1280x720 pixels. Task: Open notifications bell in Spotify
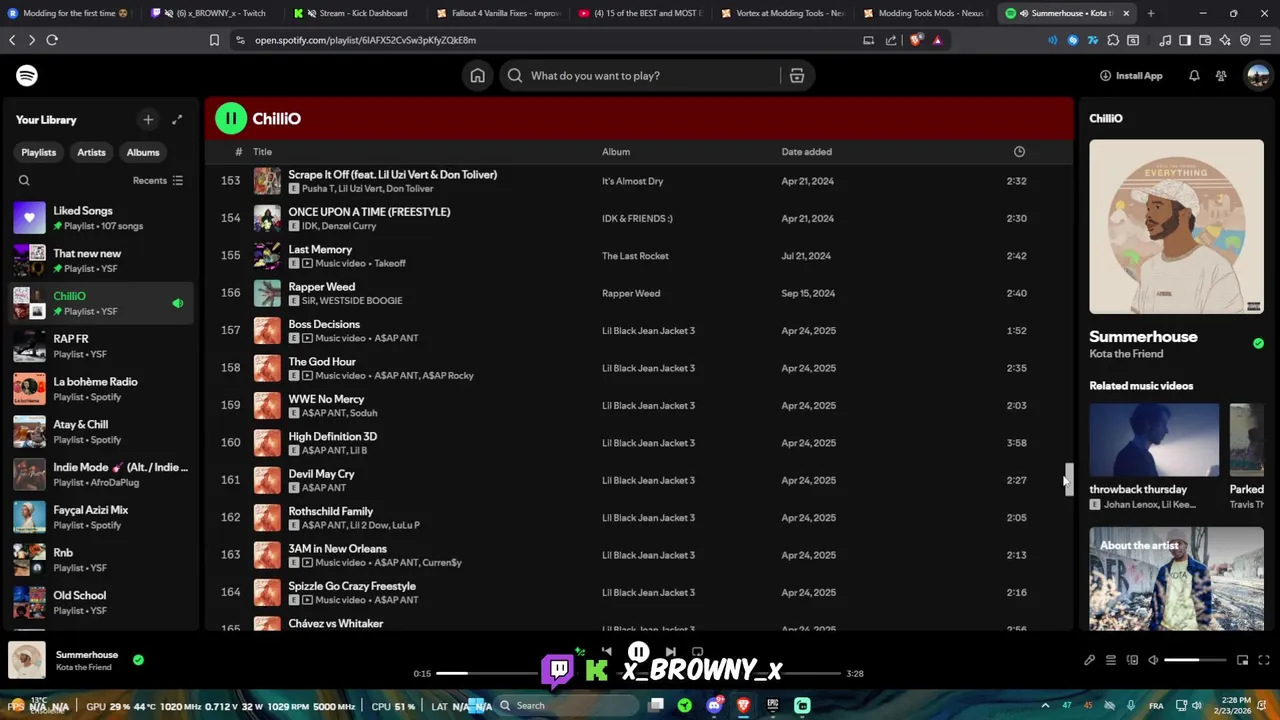coord(1194,75)
